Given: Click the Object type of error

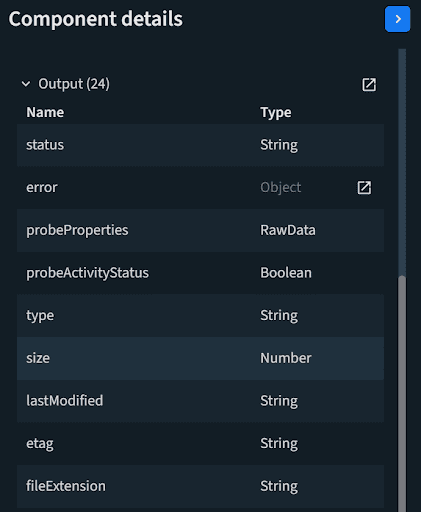Looking at the screenshot, I should pos(281,187).
